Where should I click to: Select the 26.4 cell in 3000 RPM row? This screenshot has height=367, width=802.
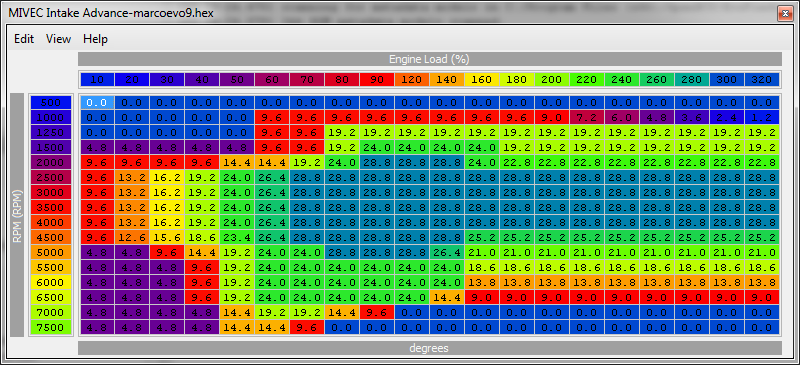272,193
